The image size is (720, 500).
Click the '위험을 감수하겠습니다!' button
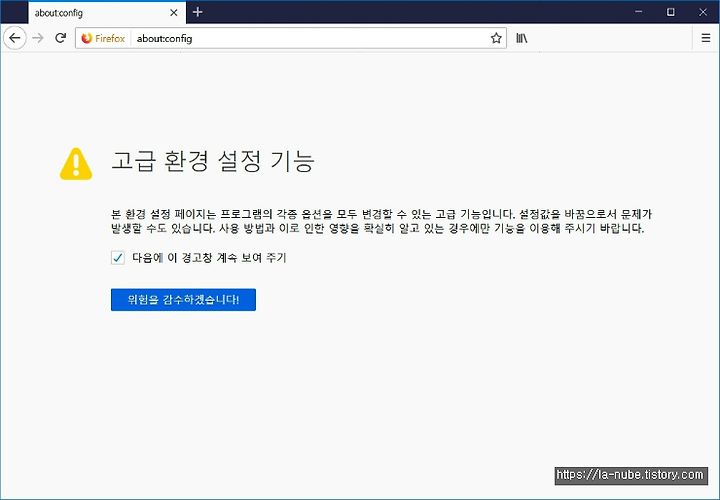point(183,300)
